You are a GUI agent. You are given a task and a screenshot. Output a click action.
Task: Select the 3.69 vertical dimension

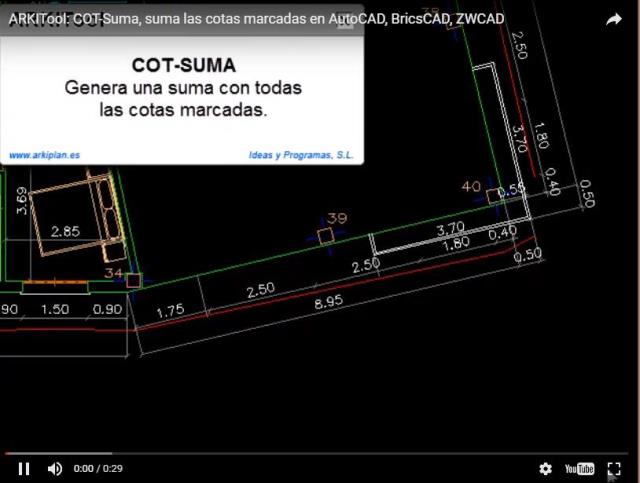click(22, 200)
